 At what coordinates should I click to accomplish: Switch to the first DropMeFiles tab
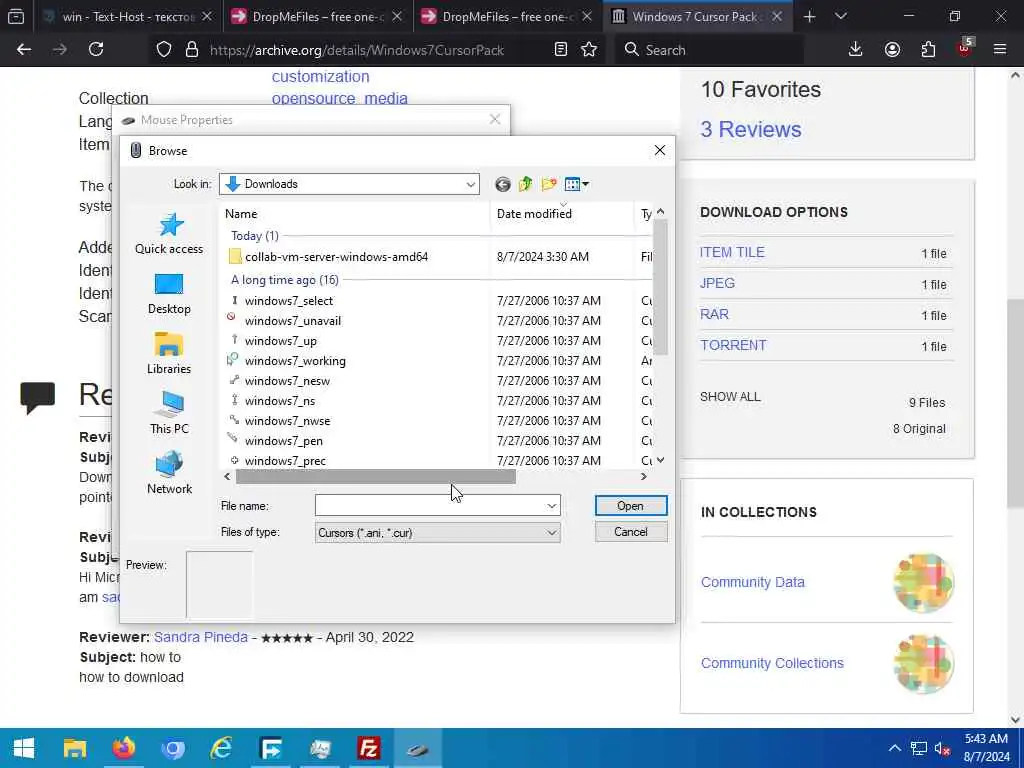[x=318, y=17]
